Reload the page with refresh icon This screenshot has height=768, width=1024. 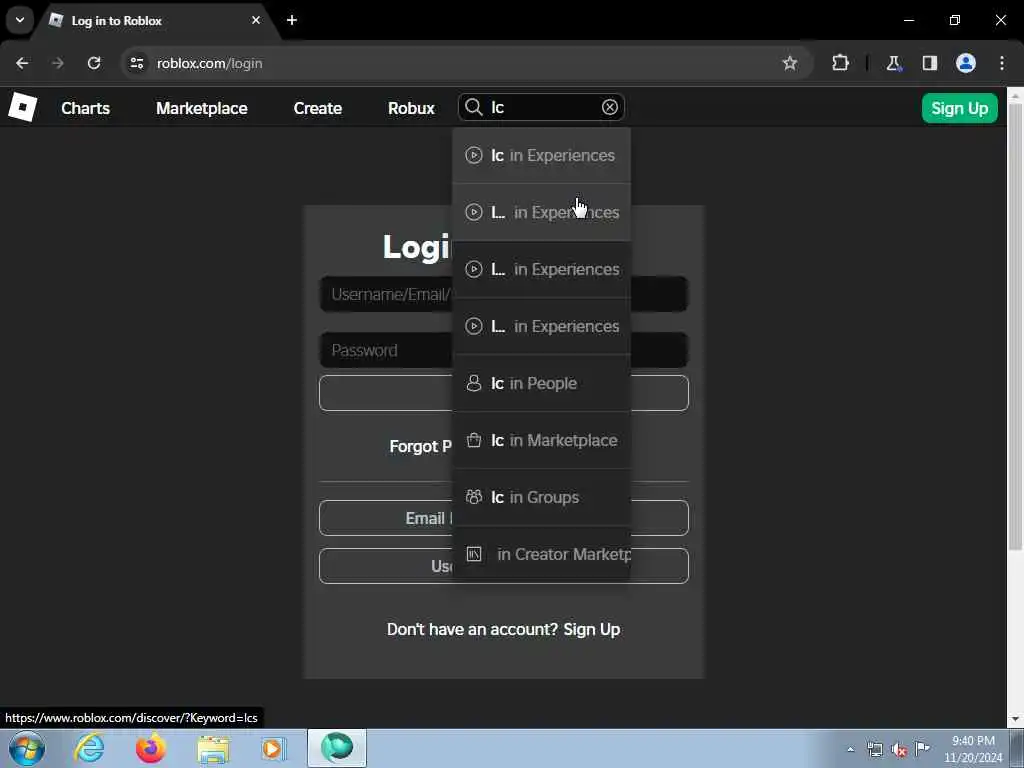click(94, 63)
